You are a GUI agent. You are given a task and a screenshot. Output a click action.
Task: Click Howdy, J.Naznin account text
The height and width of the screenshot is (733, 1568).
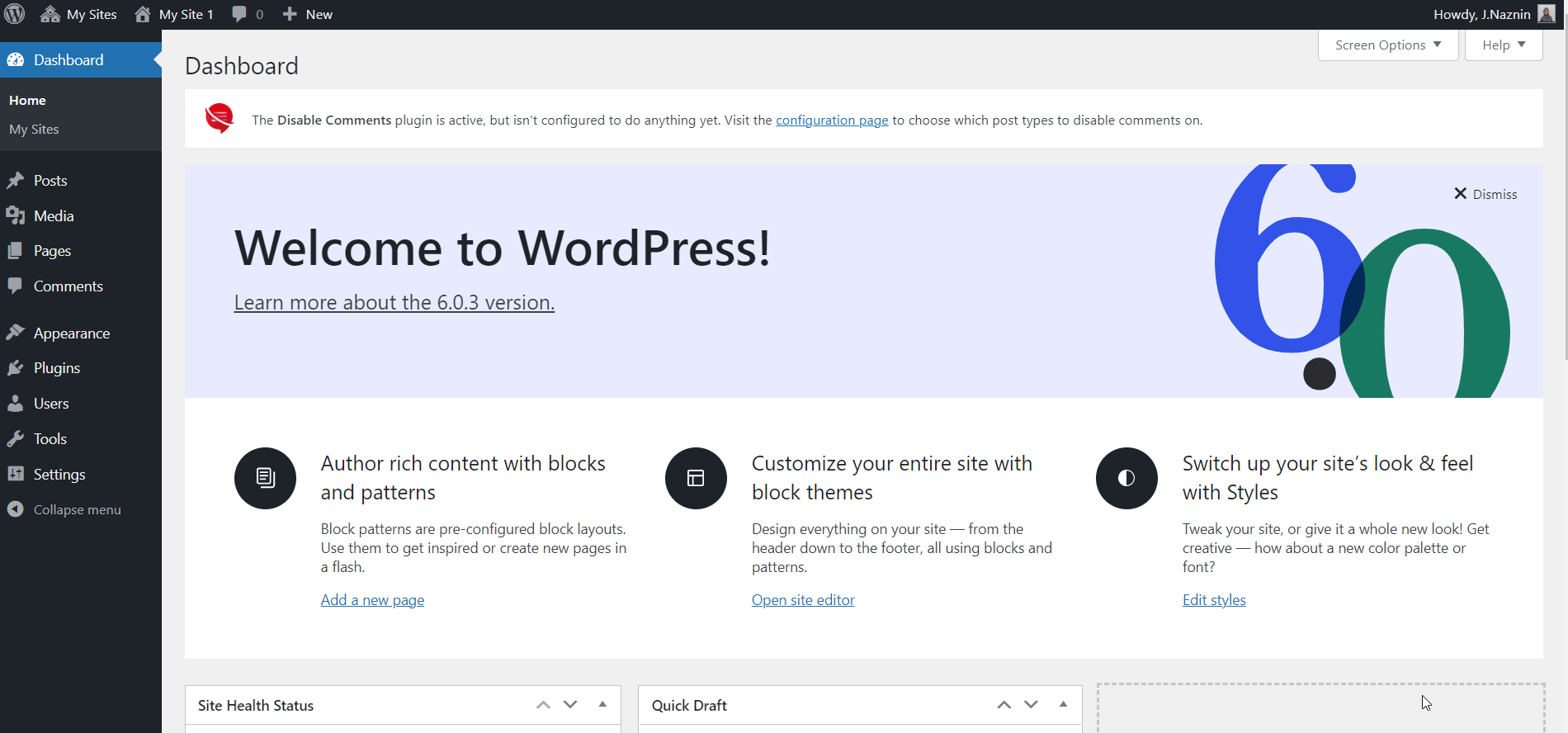(x=1482, y=14)
